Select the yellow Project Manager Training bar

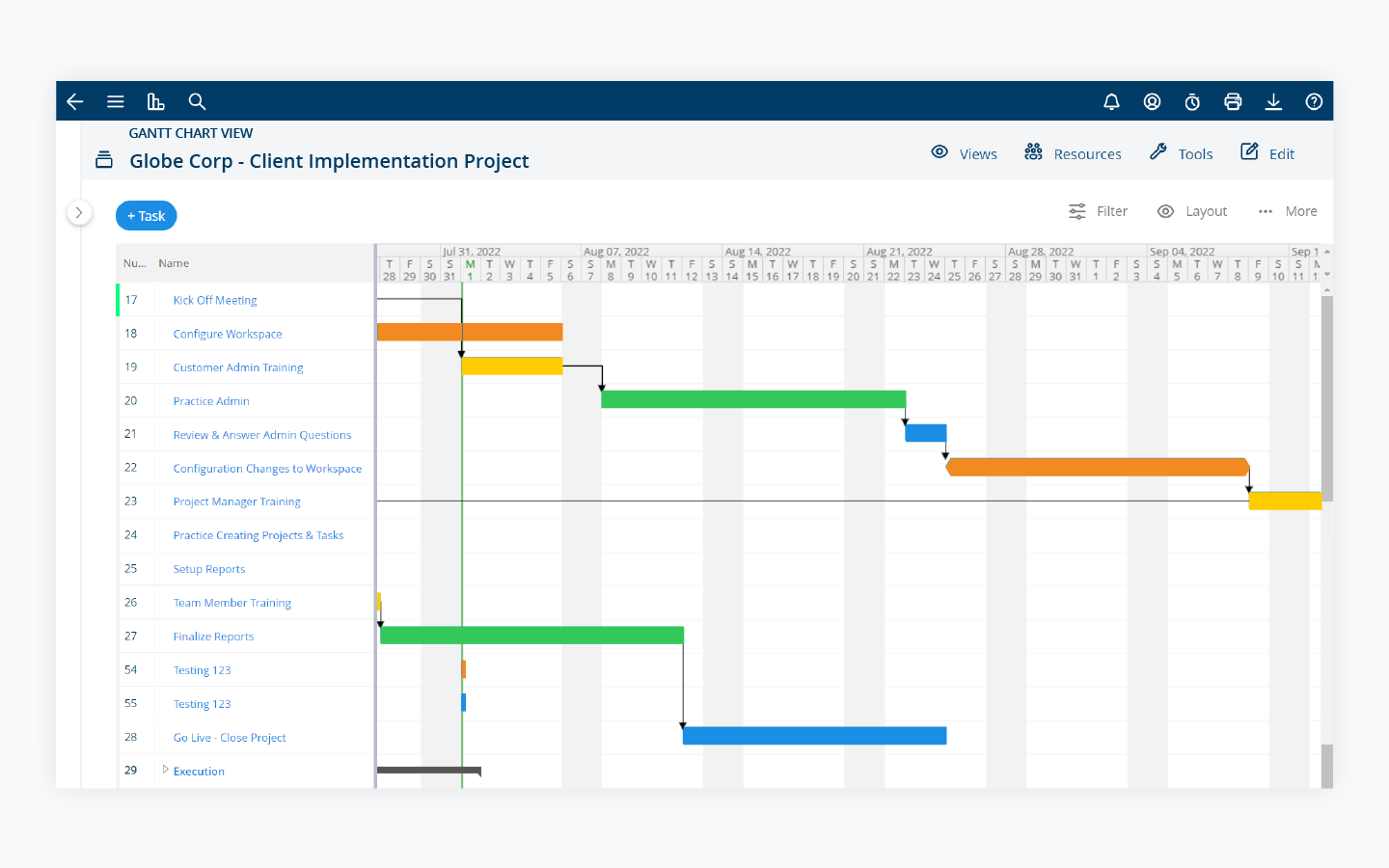(1285, 501)
